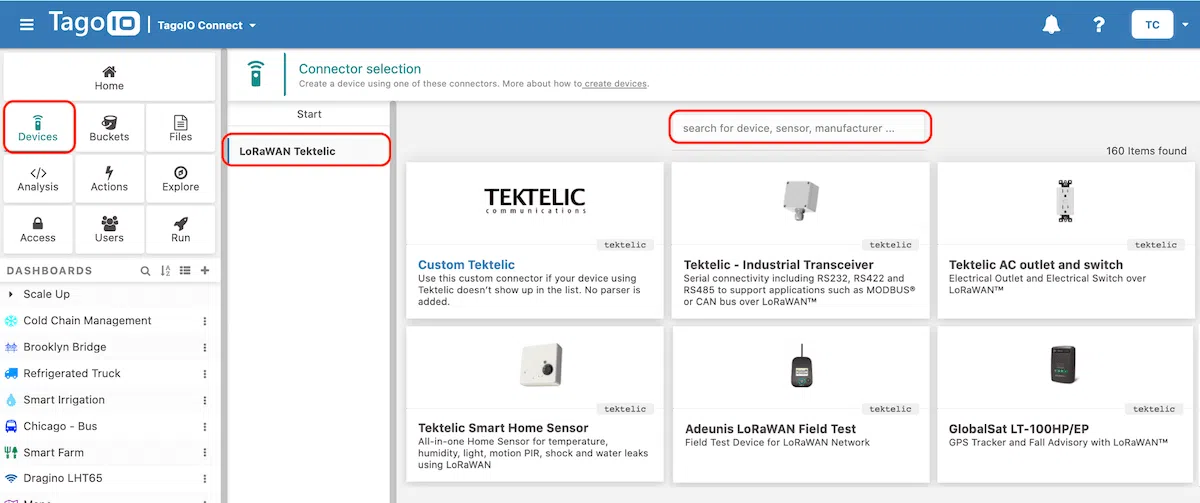
Task: Select the Start tab
Action: pyautogui.click(x=309, y=114)
